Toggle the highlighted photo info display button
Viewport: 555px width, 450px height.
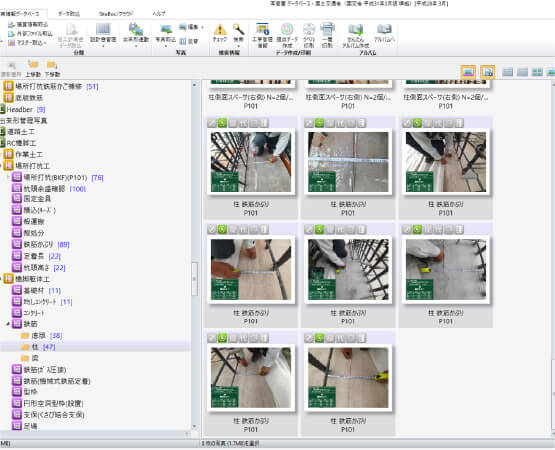point(487,72)
